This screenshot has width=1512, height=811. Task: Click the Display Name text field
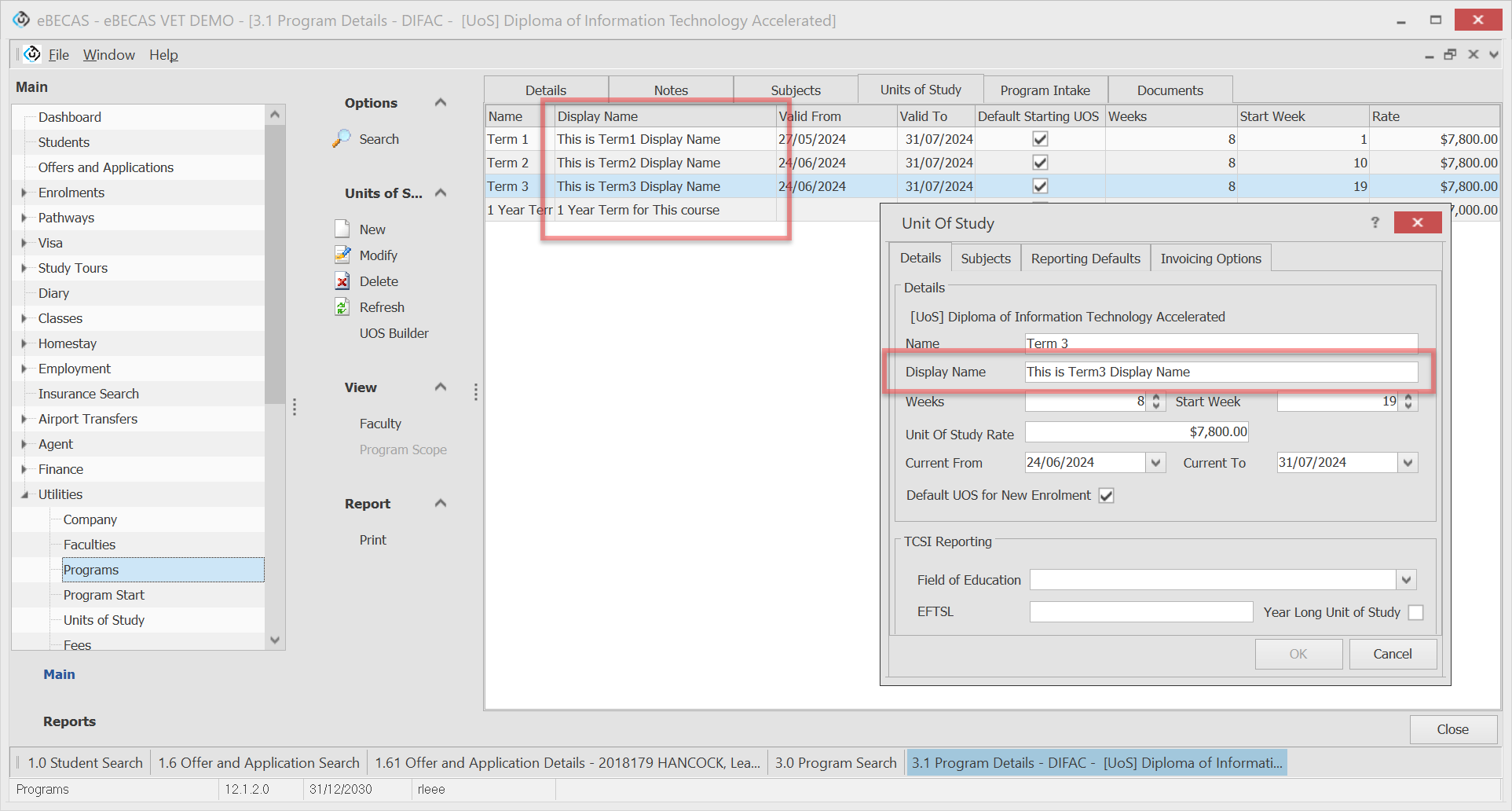tap(1221, 372)
